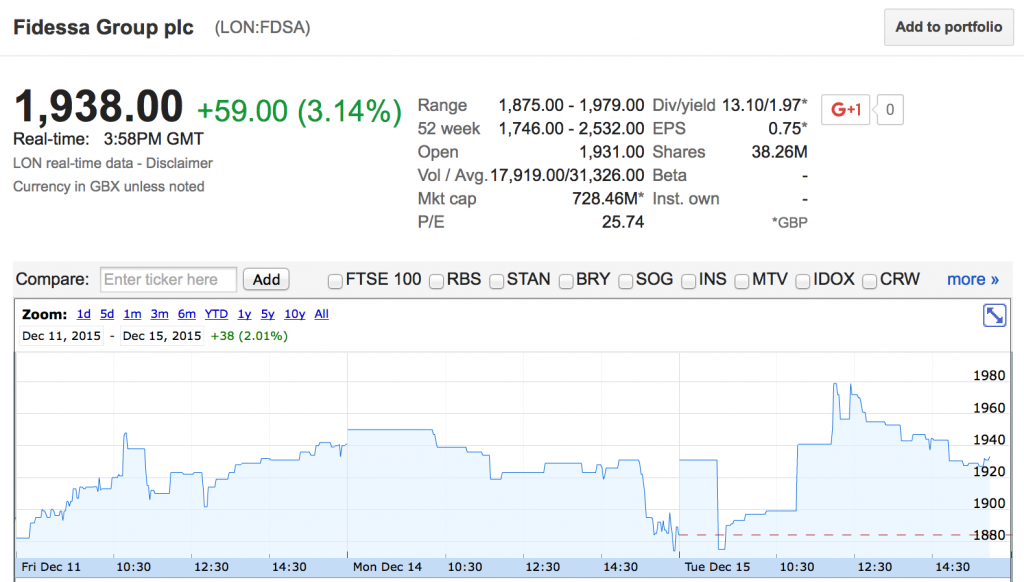Viewport: 1024px width, 582px height.
Task: Enable the SOG comparison checkbox
Action: [626, 281]
